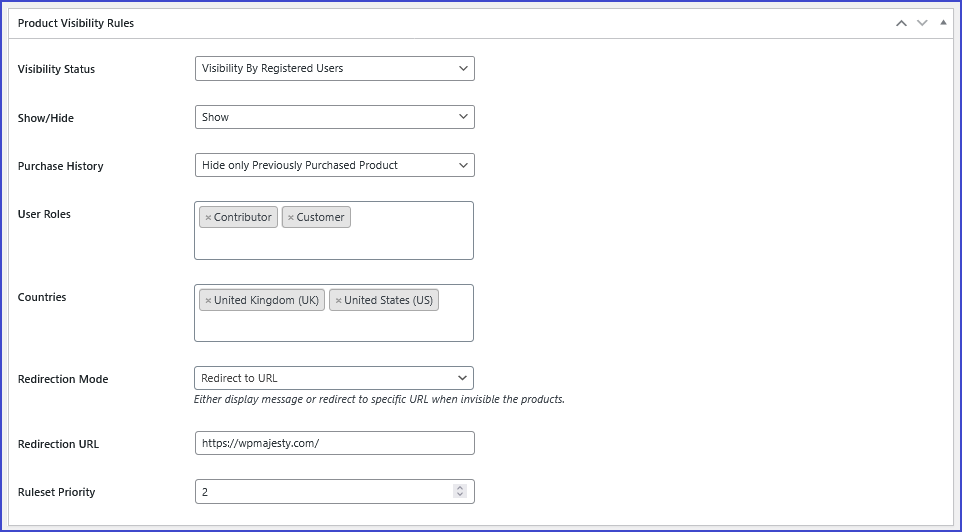962x532 pixels.
Task: Click the Product Visibility Rules heading
Action: [x=76, y=23]
